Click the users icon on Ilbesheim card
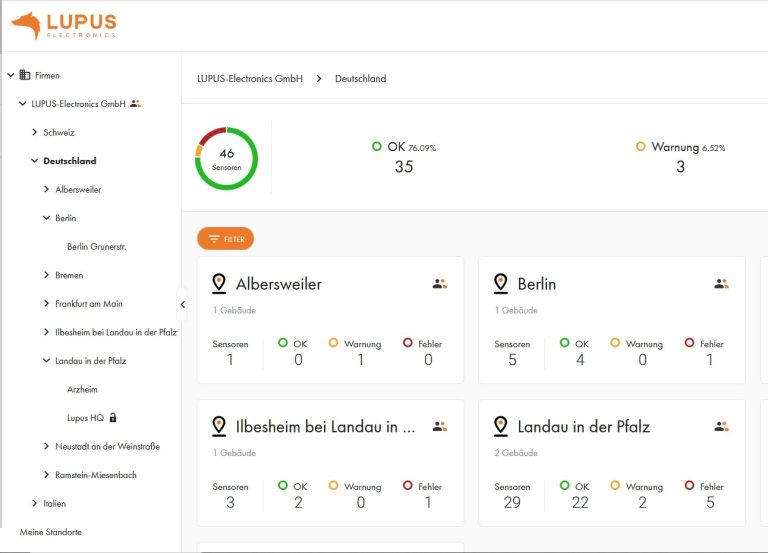 click(439, 427)
